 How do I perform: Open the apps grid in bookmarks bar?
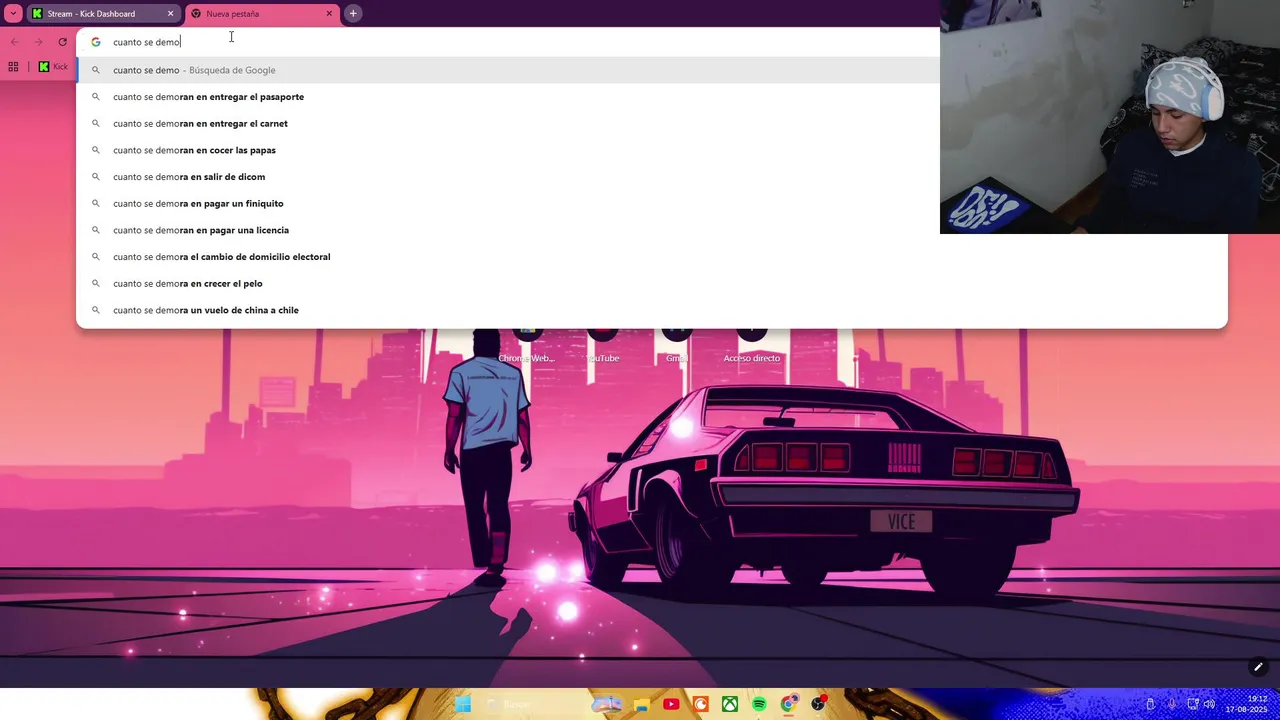click(x=13, y=67)
